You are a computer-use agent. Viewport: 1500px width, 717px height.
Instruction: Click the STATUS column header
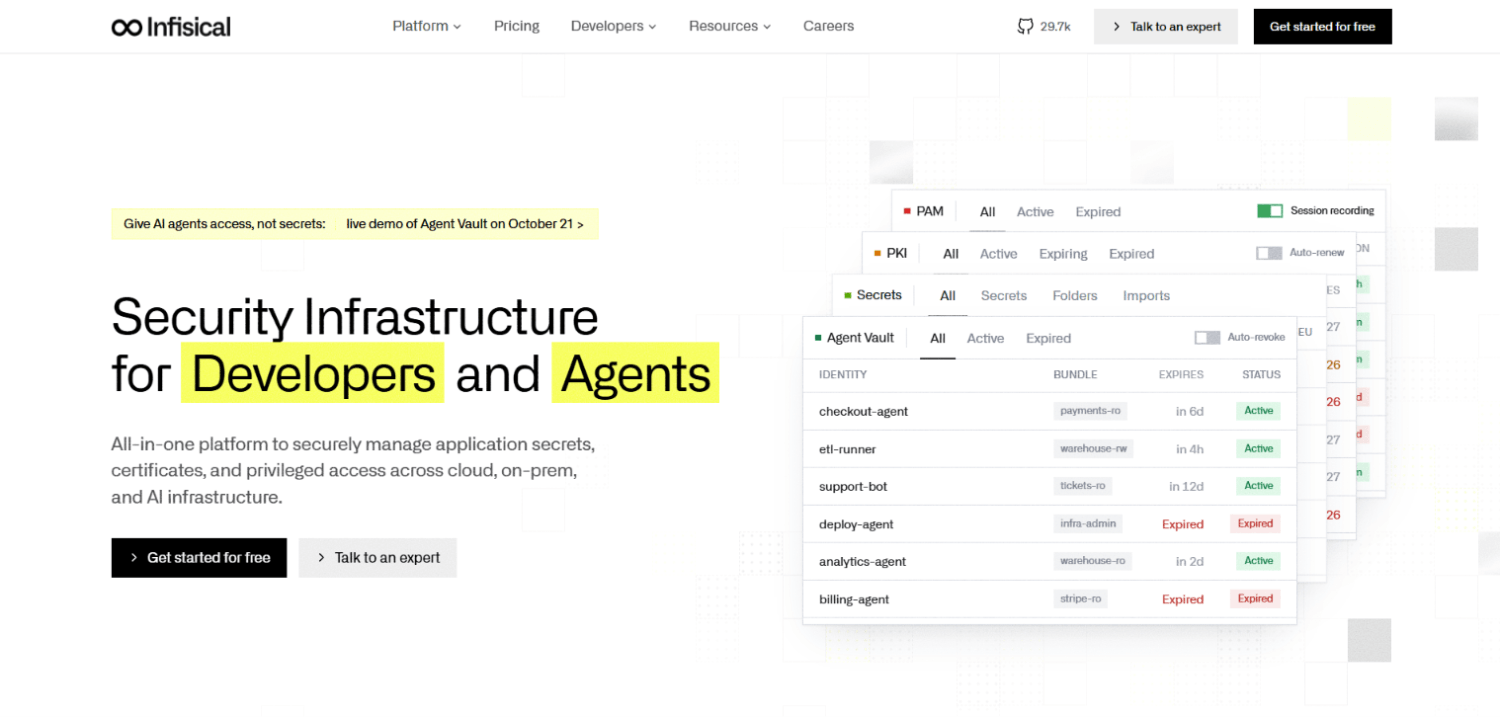(1261, 375)
